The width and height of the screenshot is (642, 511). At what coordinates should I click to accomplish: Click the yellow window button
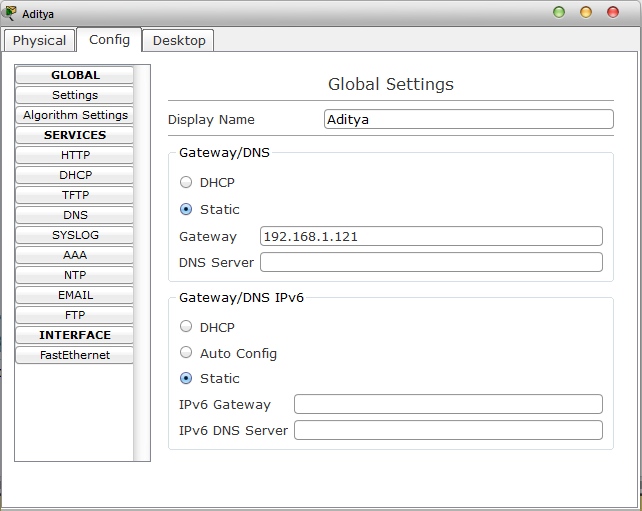[586, 12]
